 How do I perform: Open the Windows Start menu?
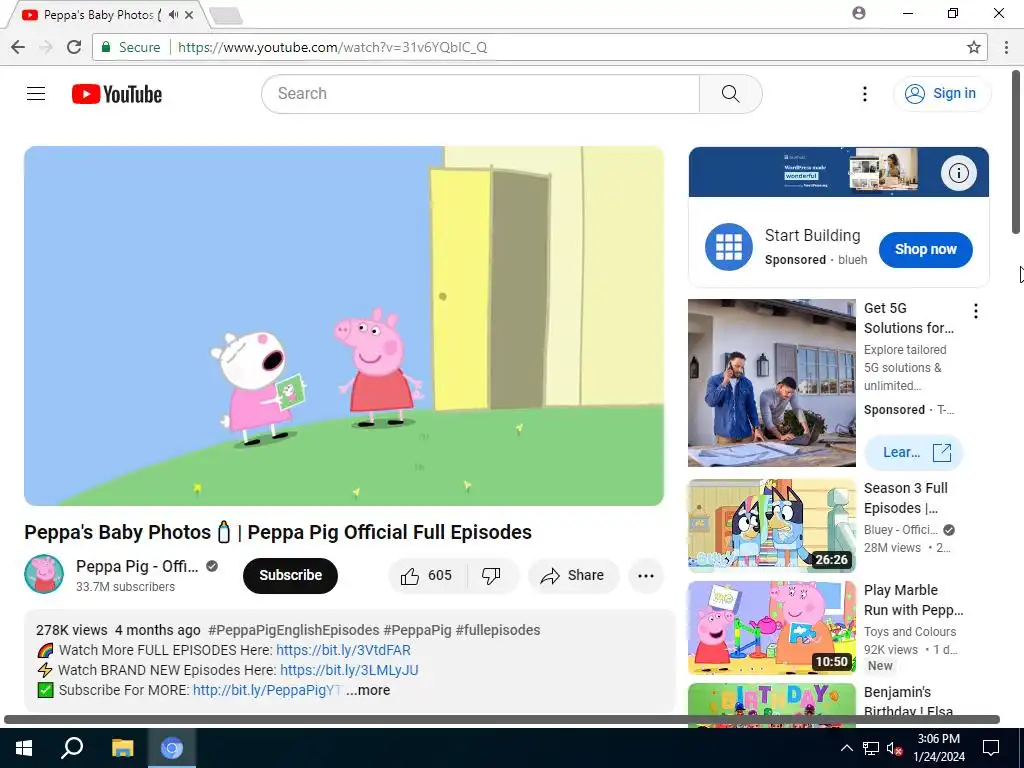tap(24, 748)
